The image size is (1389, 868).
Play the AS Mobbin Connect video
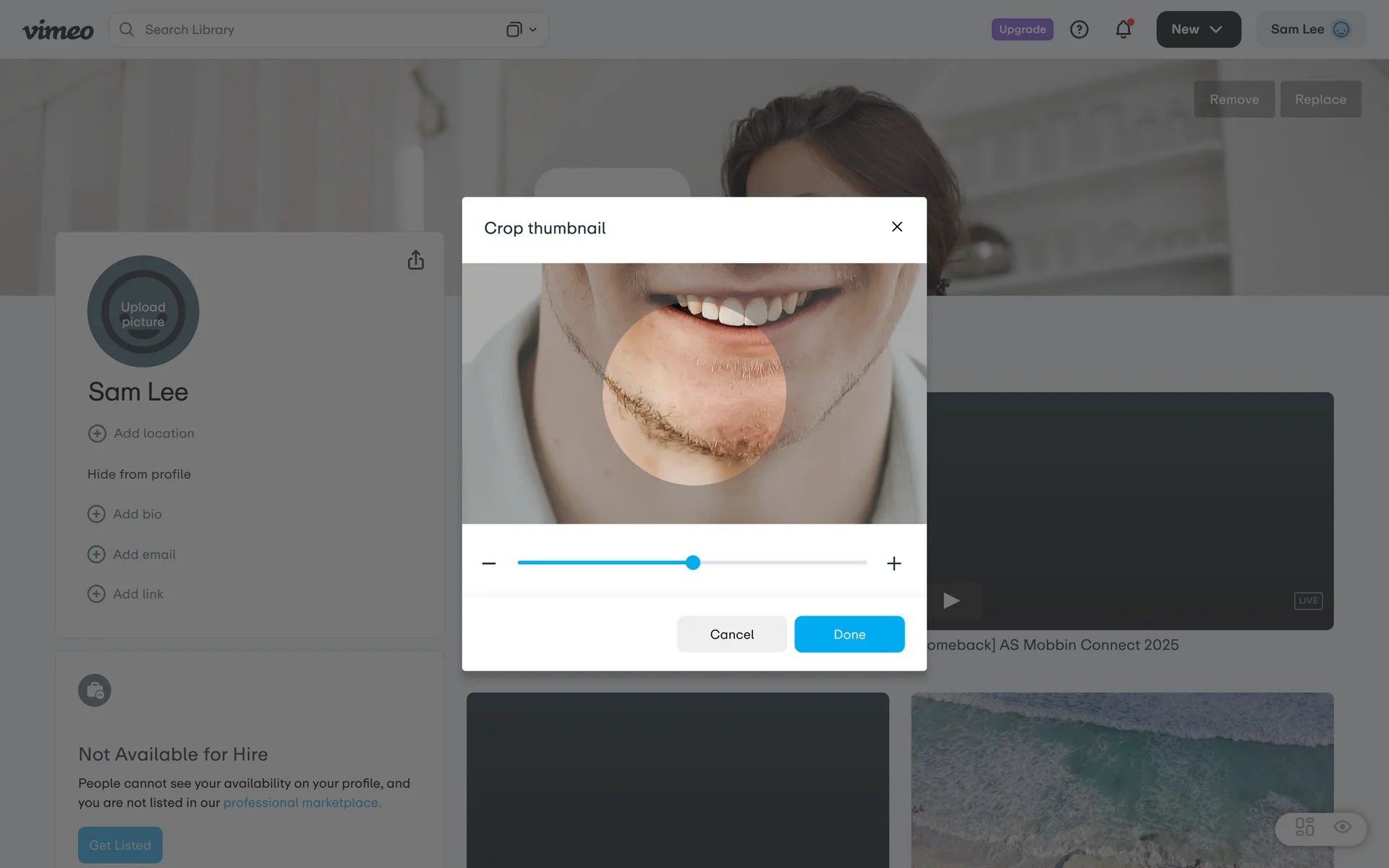(951, 601)
